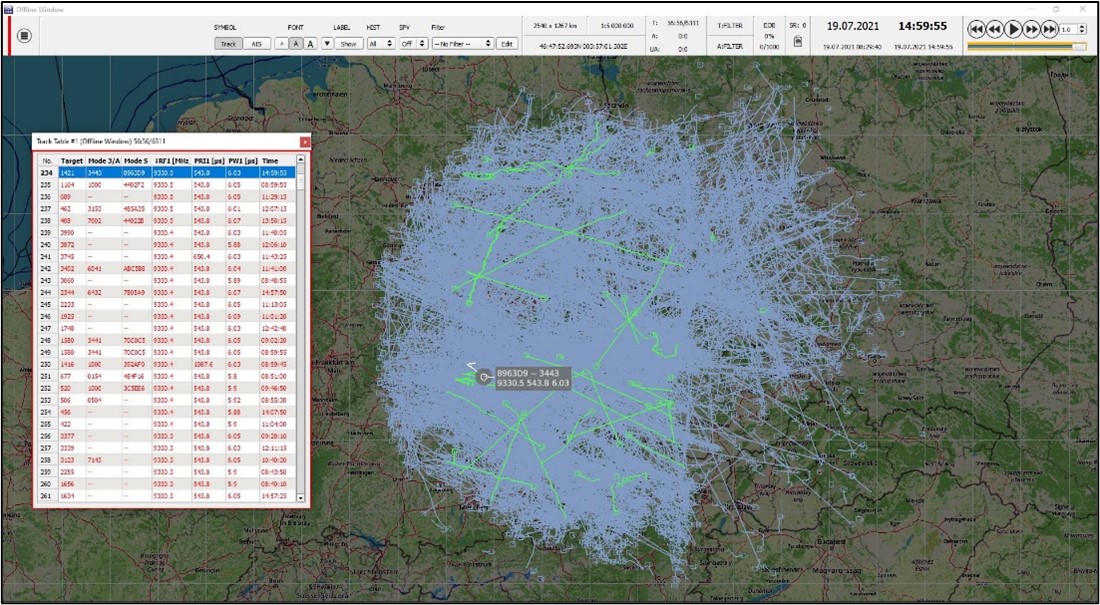The height and width of the screenshot is (605, 1100).
Task: Select the AIS symbol mode
Action: tap(256, 44)
